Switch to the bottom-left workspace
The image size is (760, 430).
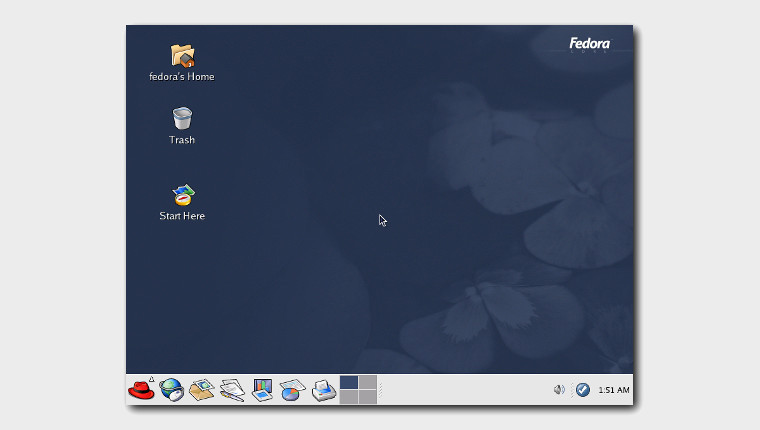pos(349,397)
